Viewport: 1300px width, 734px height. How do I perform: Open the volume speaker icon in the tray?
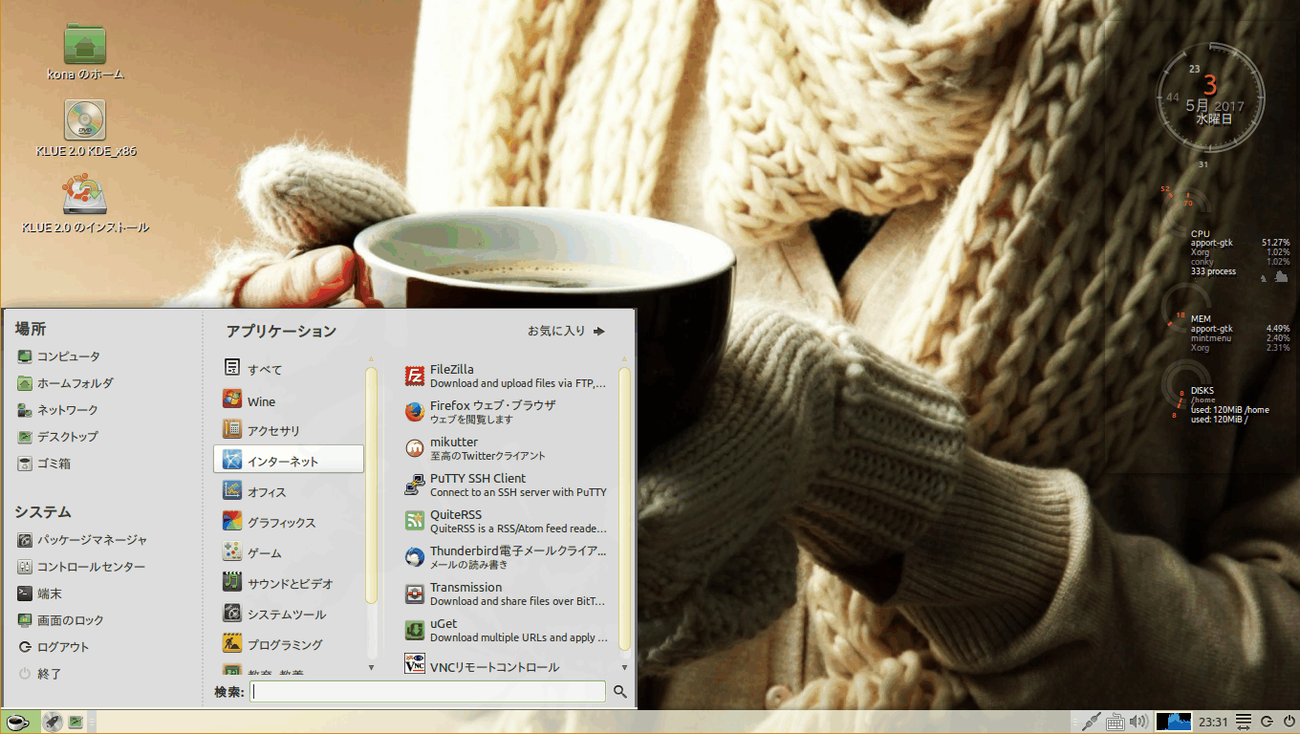coord(1138,722)
